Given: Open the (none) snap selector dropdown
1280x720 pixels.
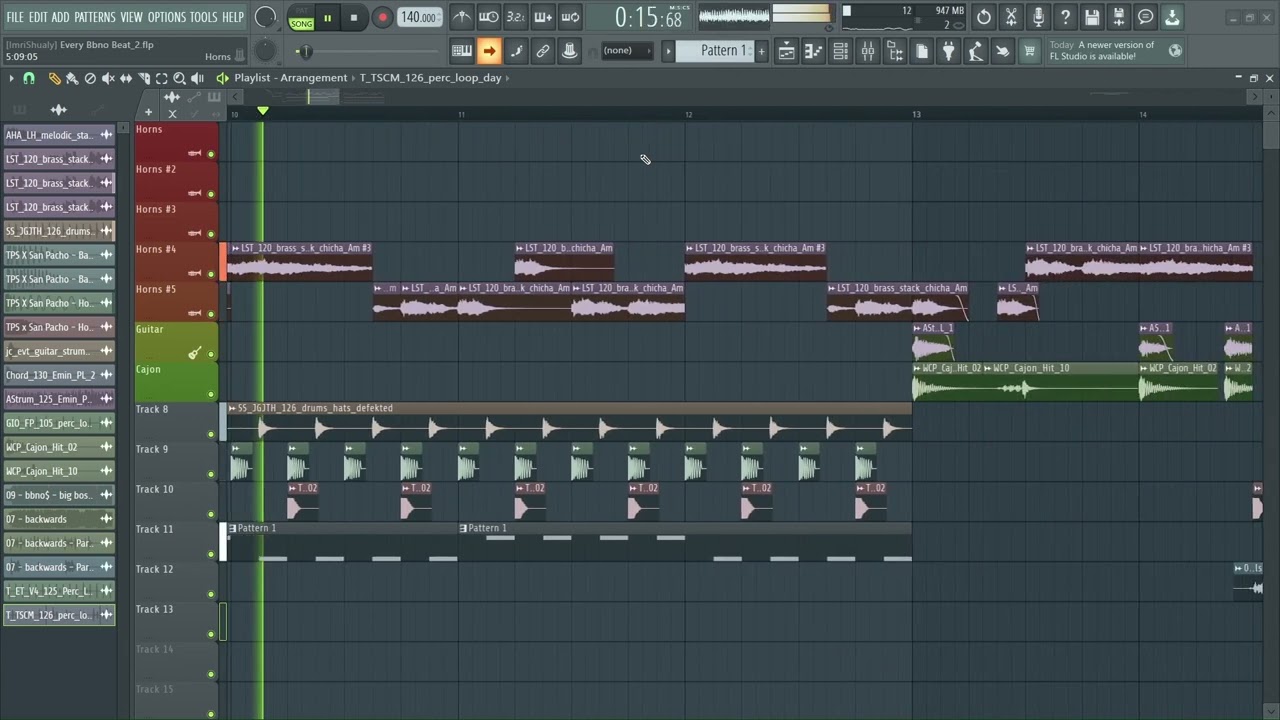Looking at the screenshot, I should (625, 51).
